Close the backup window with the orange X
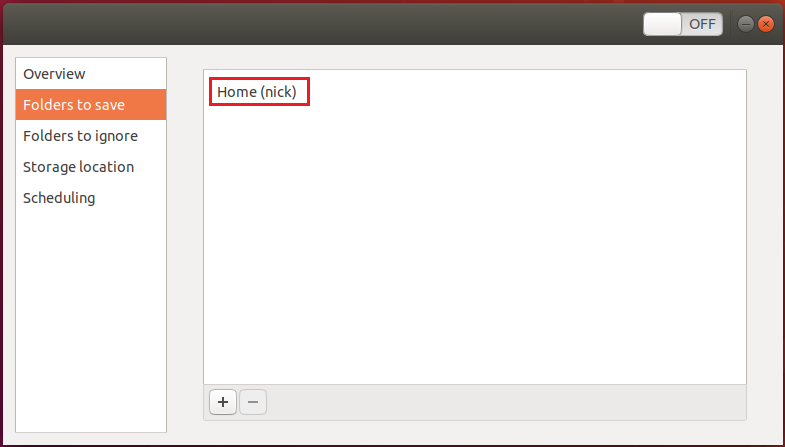Viewport: 785px width, 447px height. (765, 24)
